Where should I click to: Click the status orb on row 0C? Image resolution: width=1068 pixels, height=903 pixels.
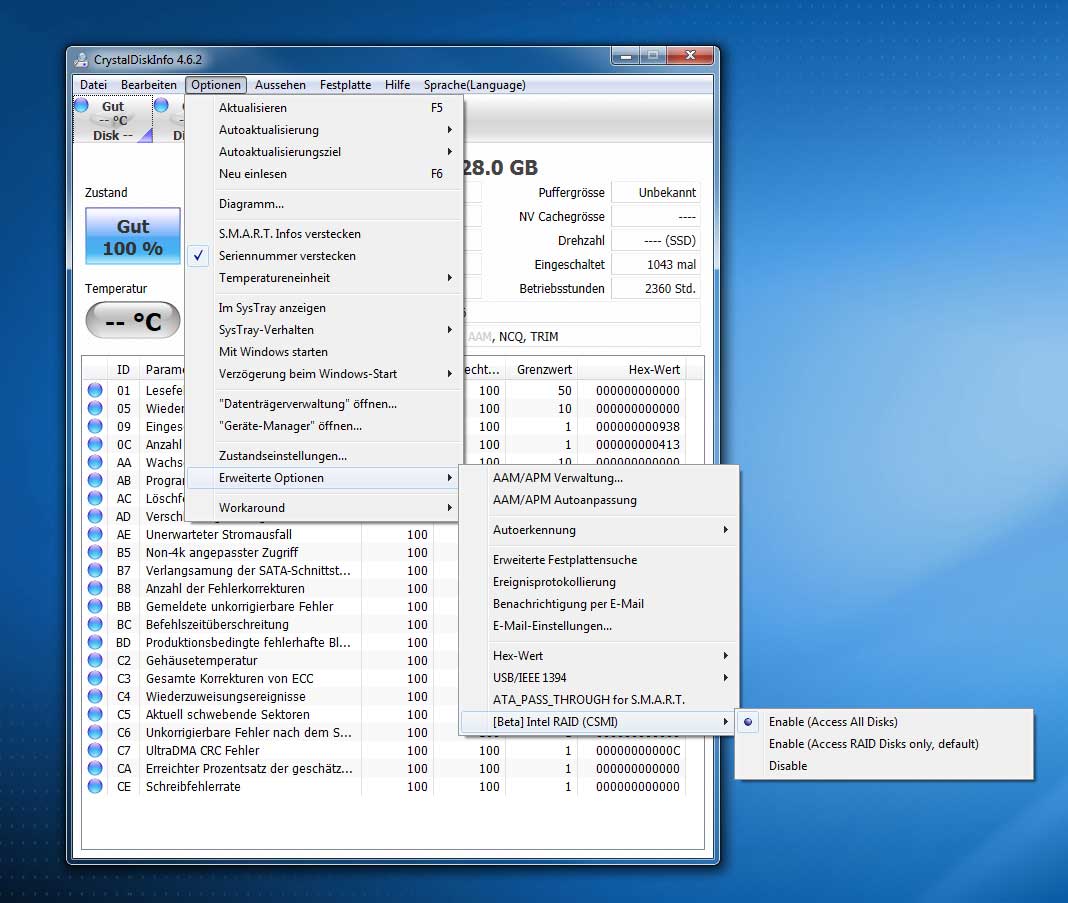[x=95, y=444]
